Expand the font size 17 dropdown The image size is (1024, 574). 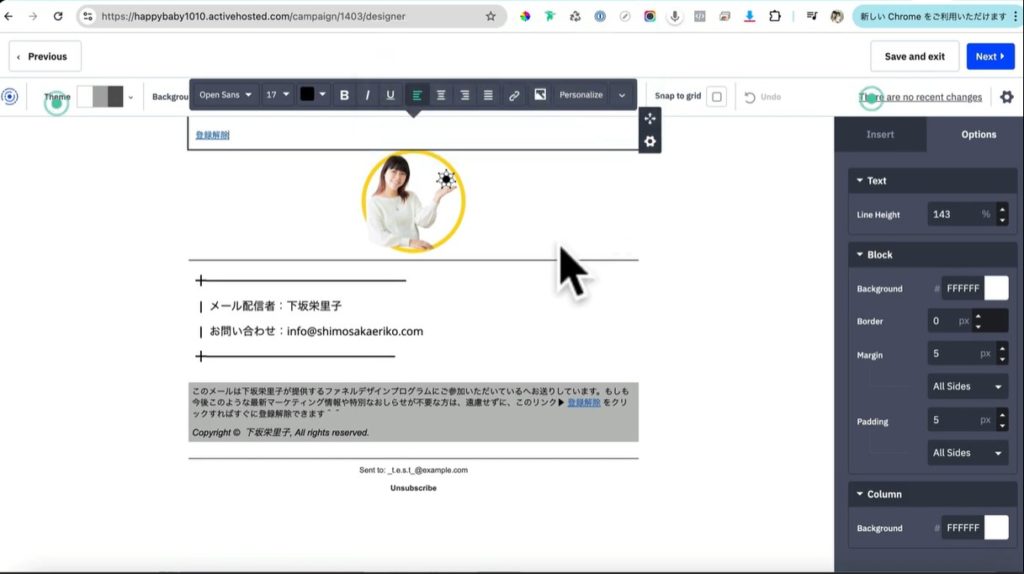278,95
